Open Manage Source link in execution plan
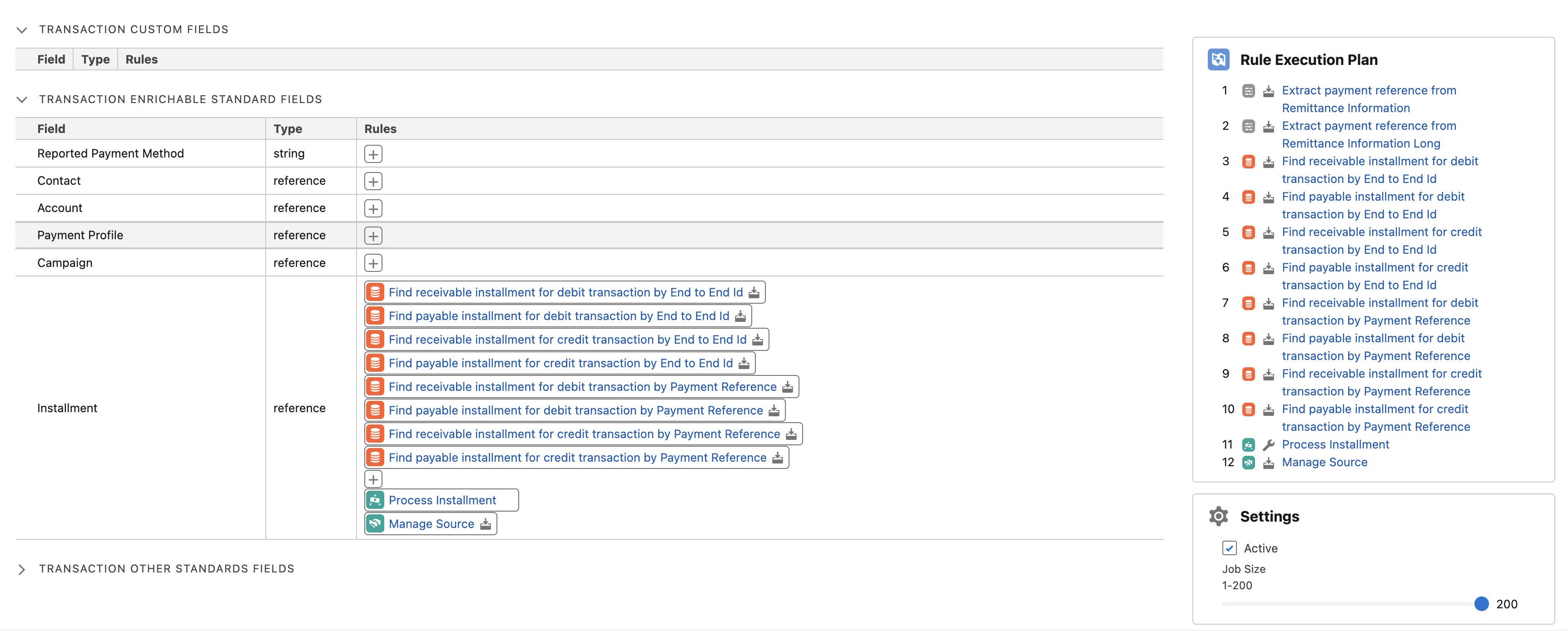1568x631 pixels. pos(1324,463)
